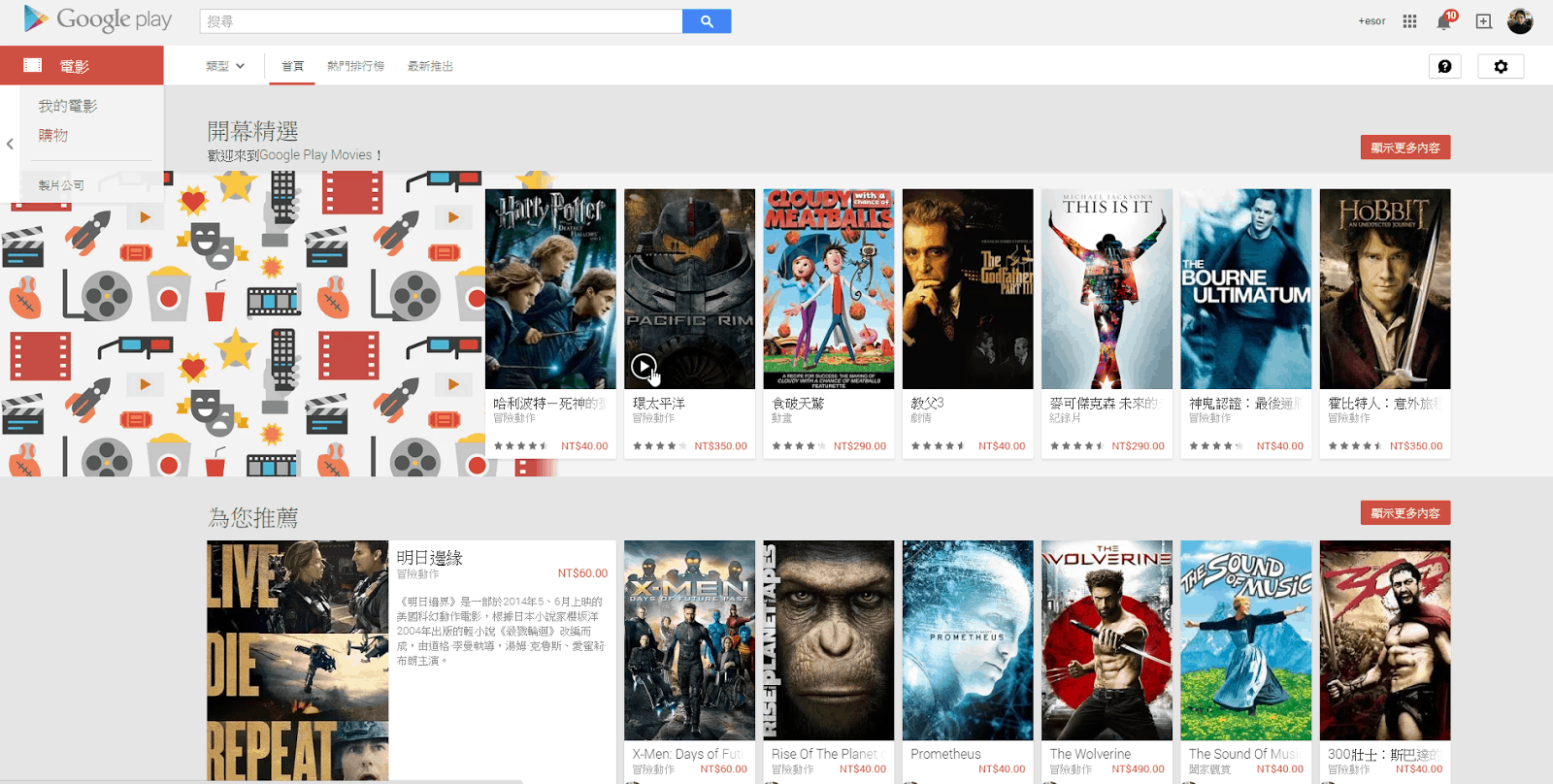Open the Google apps grid
This screenshot has height=784, width=1553.
click(x=1409, y=21)
